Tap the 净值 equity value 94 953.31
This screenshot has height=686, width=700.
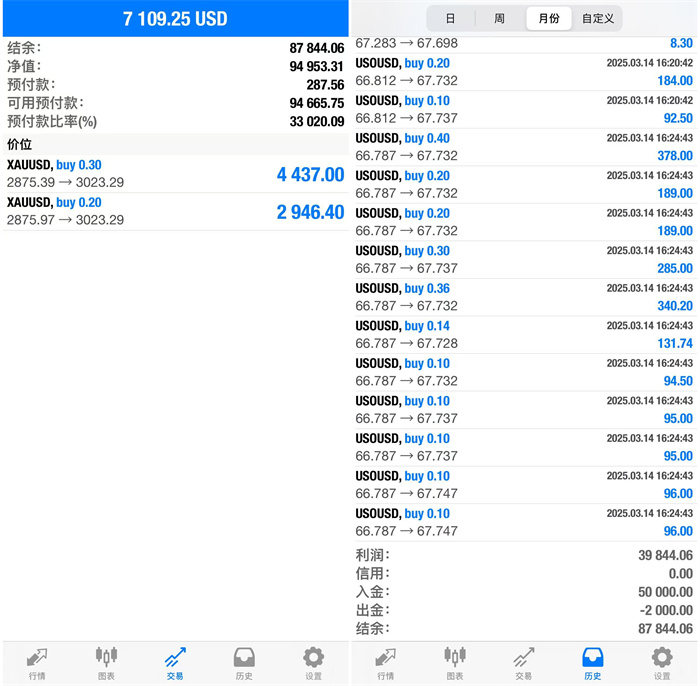tap(317, 67)
